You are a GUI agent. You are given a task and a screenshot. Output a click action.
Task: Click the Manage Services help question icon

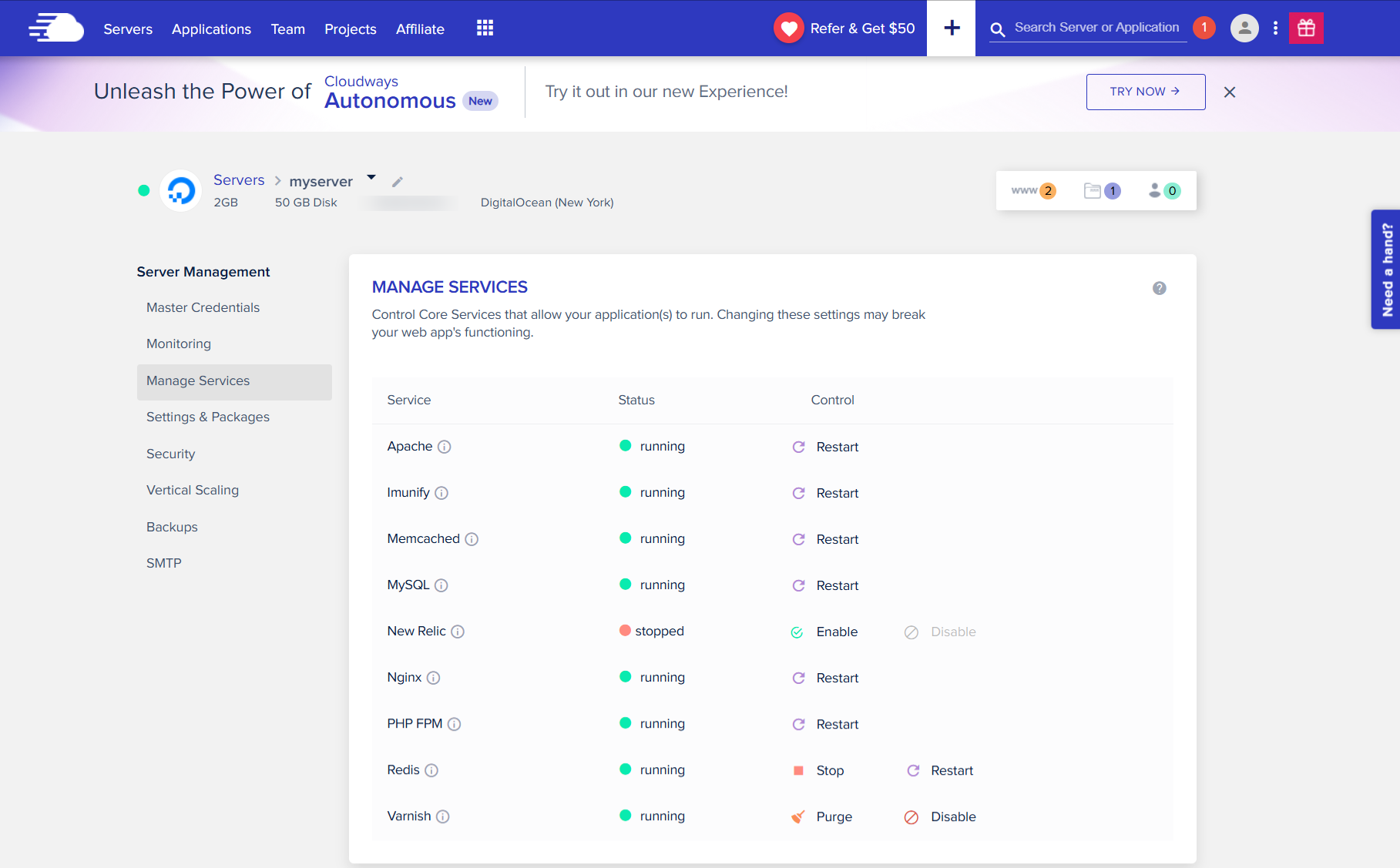tap(1159, 288)
